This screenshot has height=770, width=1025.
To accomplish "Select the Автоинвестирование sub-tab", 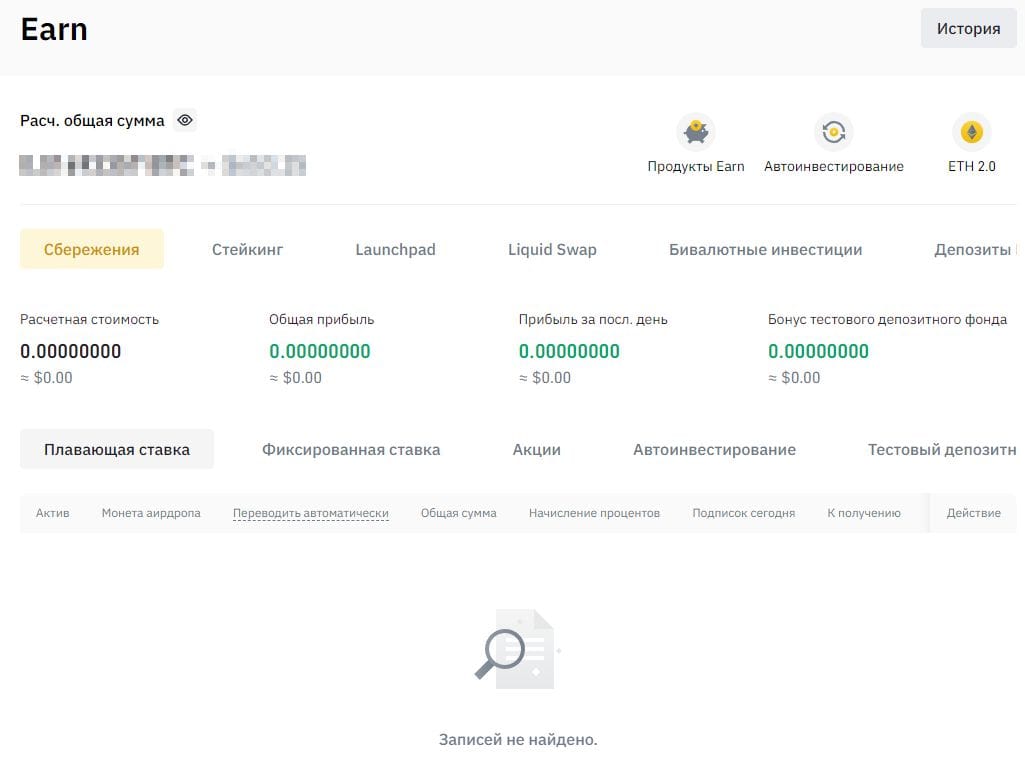I will [714, 450].
